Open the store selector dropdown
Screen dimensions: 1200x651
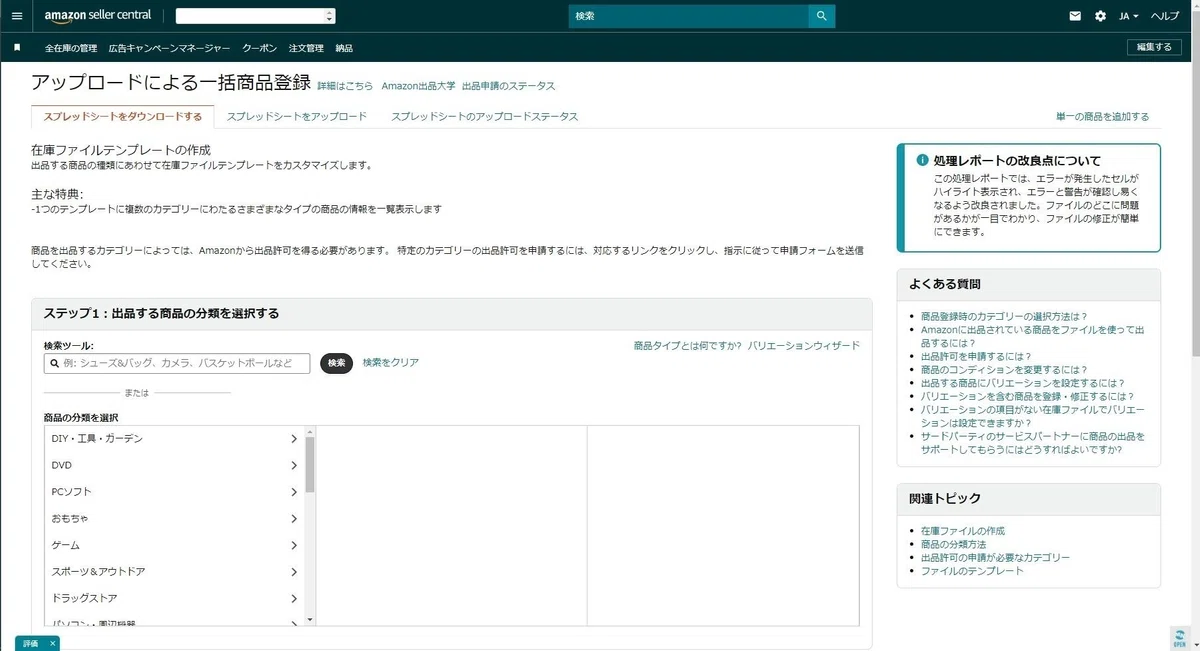click(x=256, y=16)
